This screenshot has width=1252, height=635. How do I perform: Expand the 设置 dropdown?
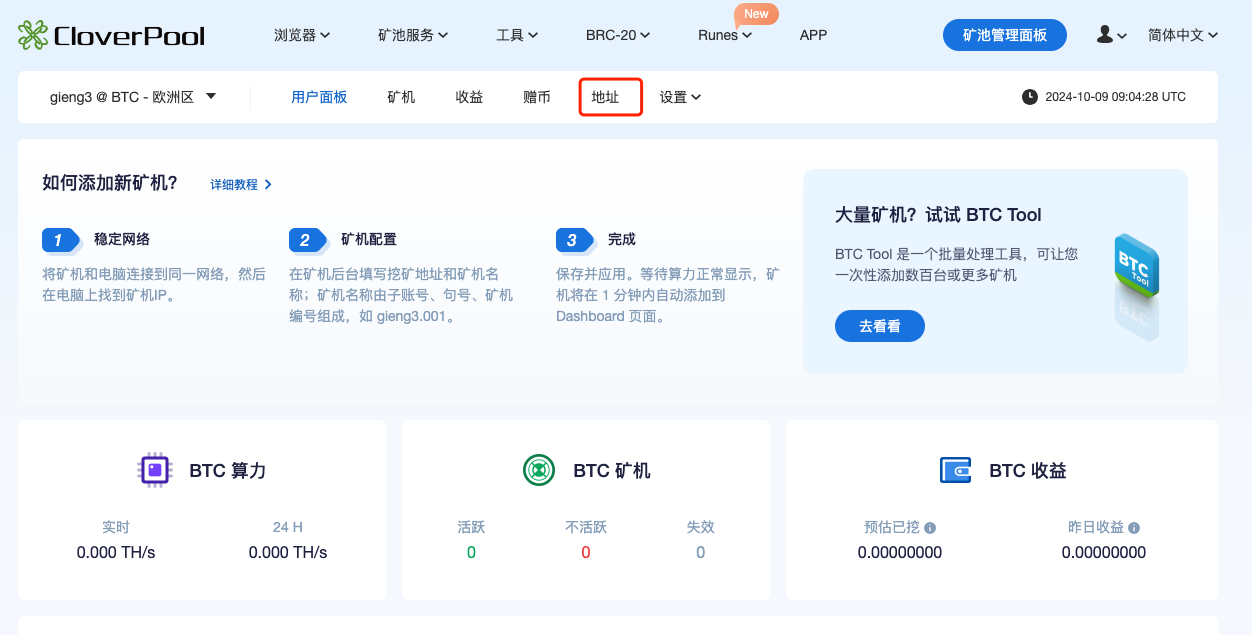pos(680,97)
